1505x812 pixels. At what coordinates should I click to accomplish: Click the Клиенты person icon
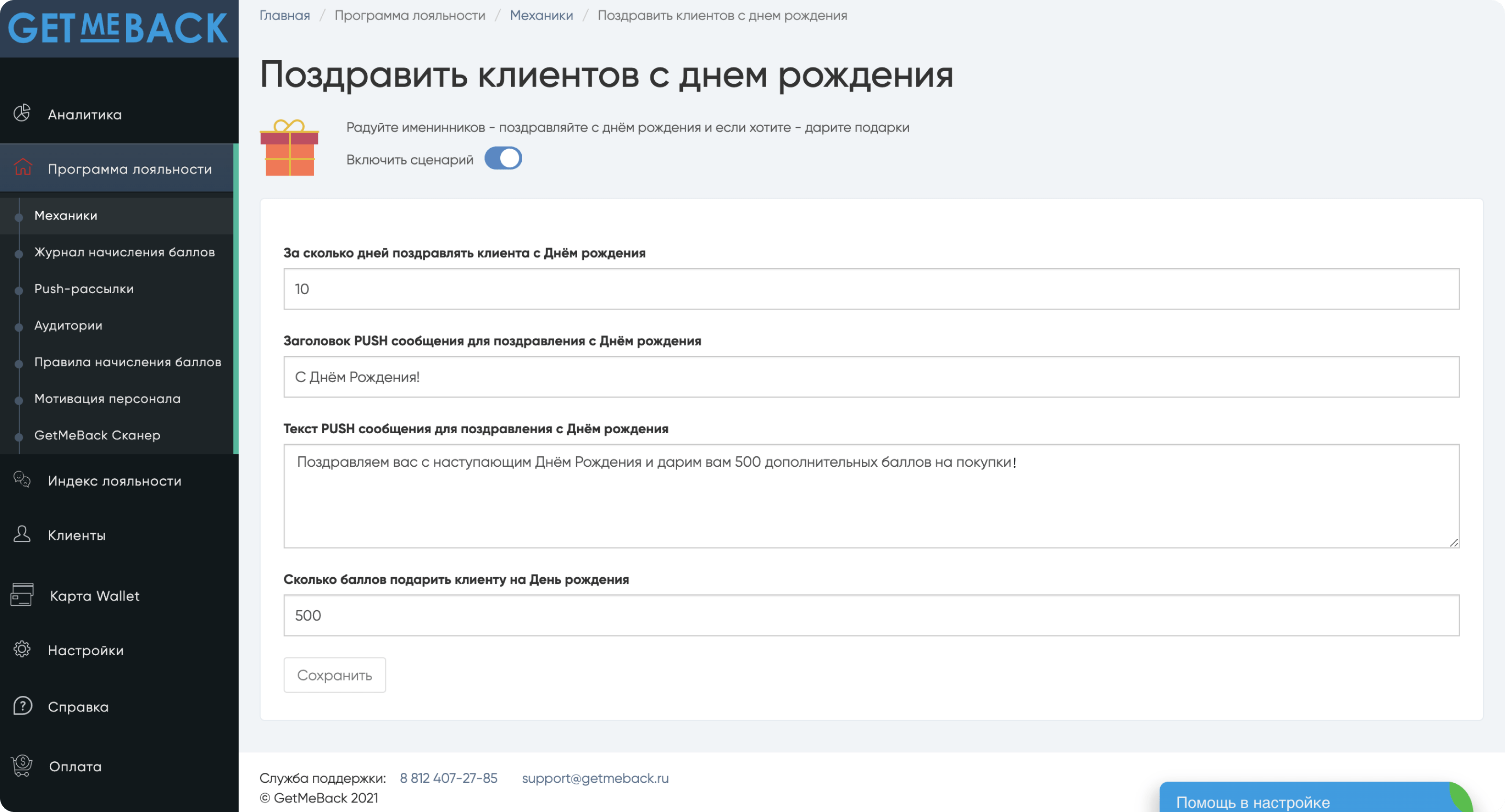[22, 535]
